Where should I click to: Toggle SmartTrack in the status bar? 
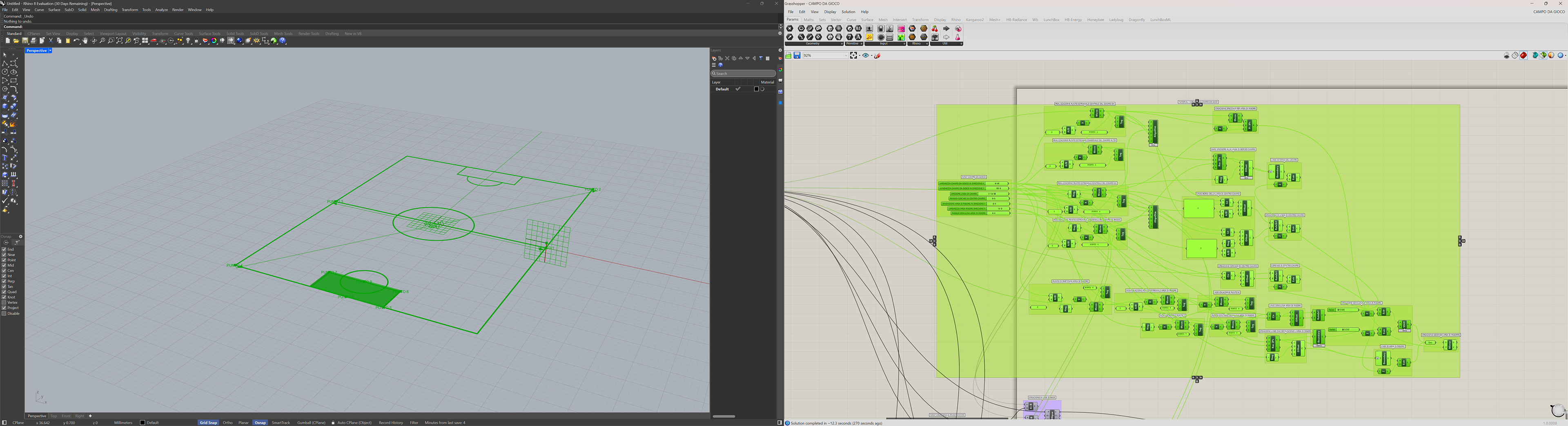[281, 422]
